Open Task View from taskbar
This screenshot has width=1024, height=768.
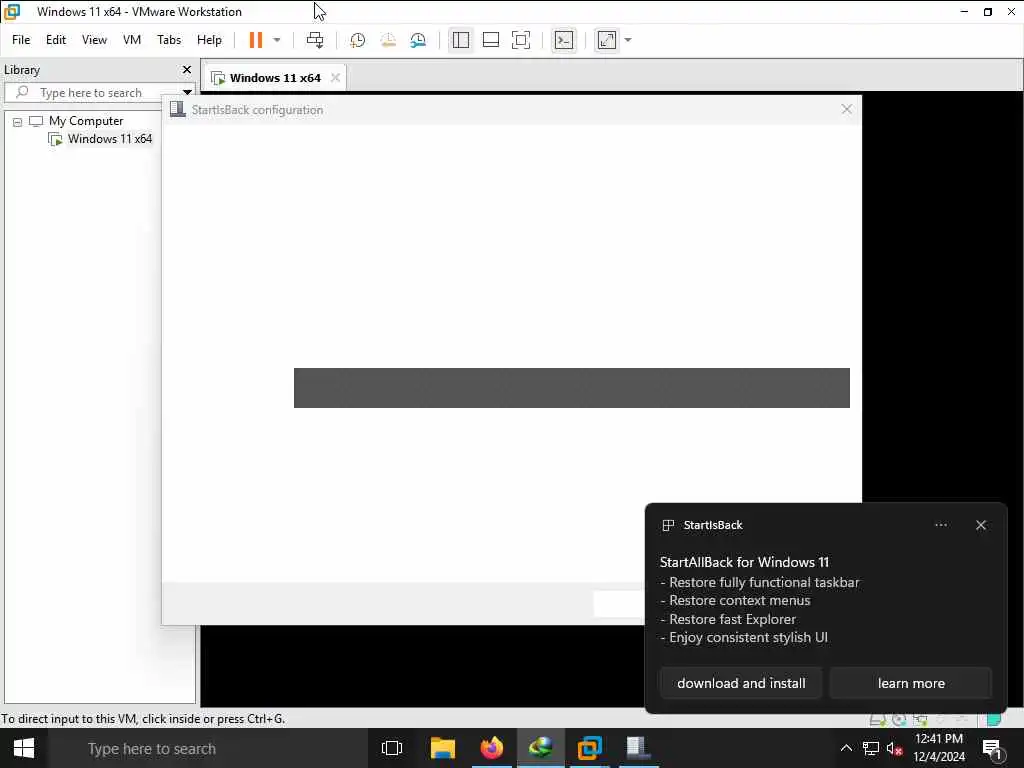[x=392, y=748]
